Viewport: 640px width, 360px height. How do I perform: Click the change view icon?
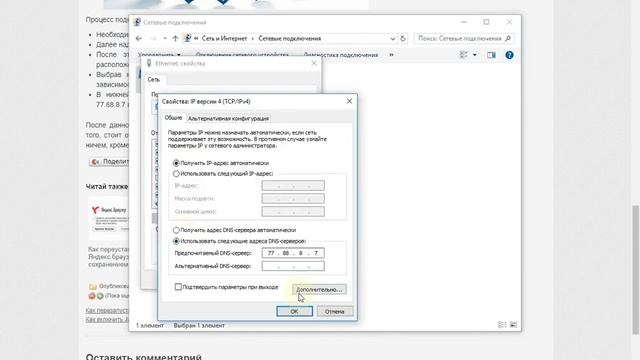[463, 55]
